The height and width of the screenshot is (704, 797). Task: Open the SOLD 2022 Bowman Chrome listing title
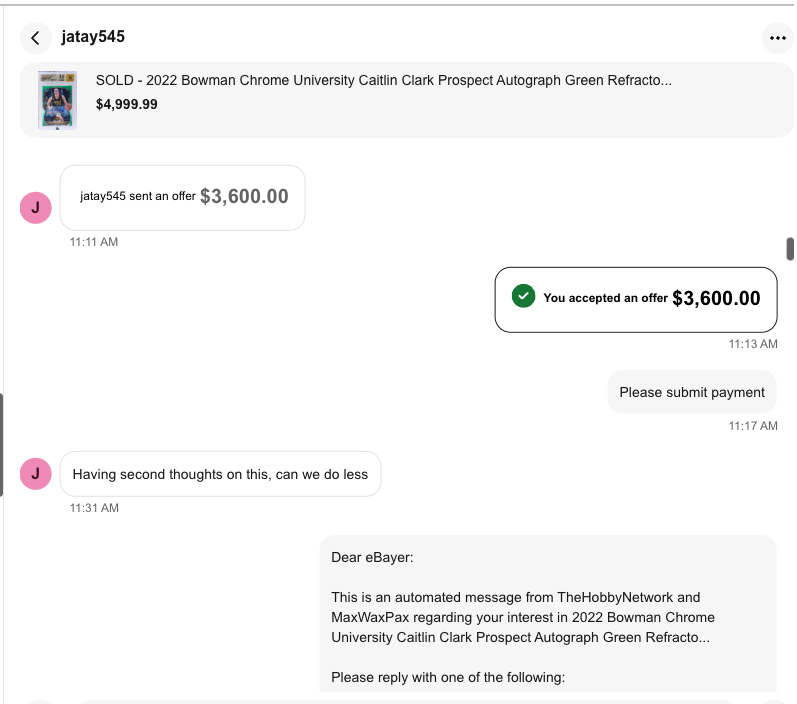384,80
